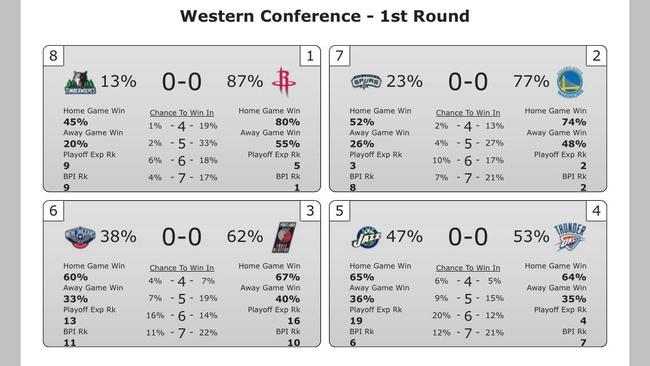Image resolution: width=650 pixels, height=366 pixels.
Task: Click the seed 1 badge
Action: coord(310,56)
